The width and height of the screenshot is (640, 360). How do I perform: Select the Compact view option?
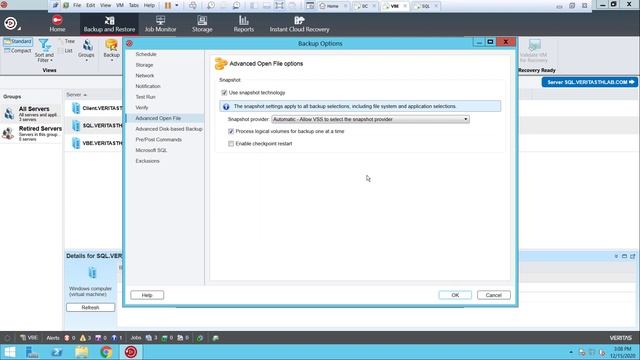pyautogui.click(x=18, y=51)
